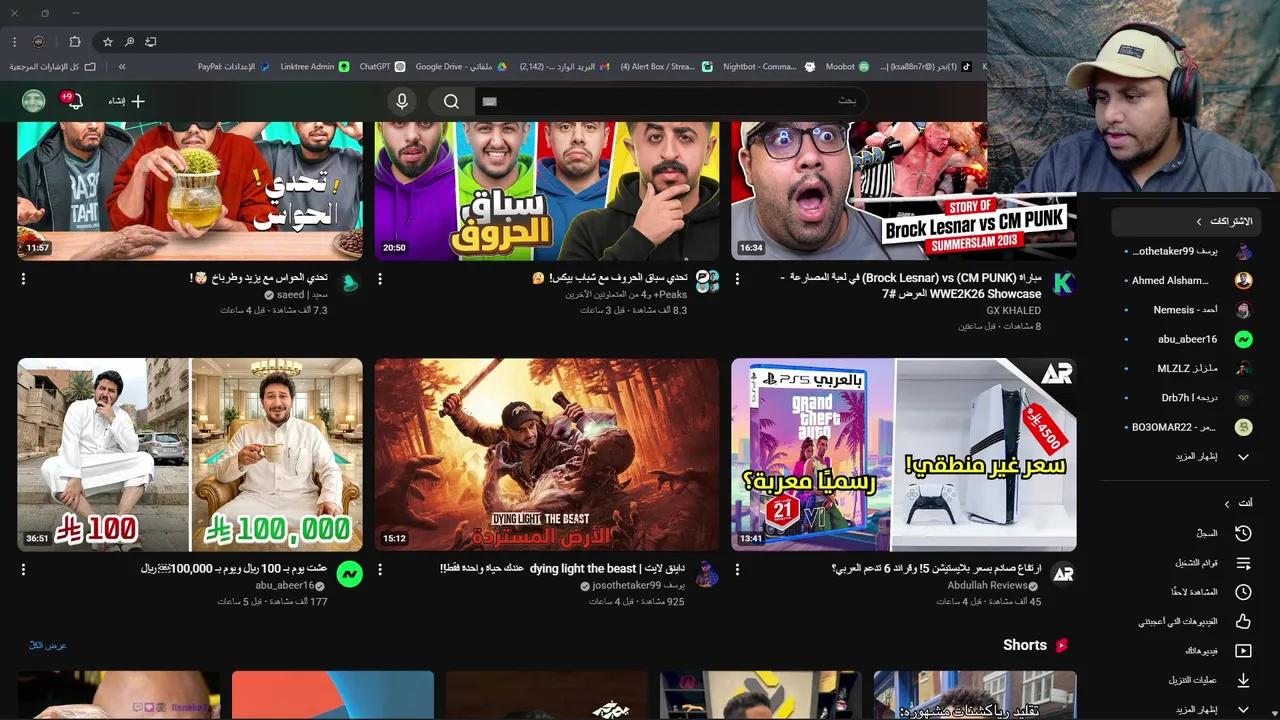1280x720 pixels.
Task: Open the Gmail inbox bookmark
Action: point(564,67)
